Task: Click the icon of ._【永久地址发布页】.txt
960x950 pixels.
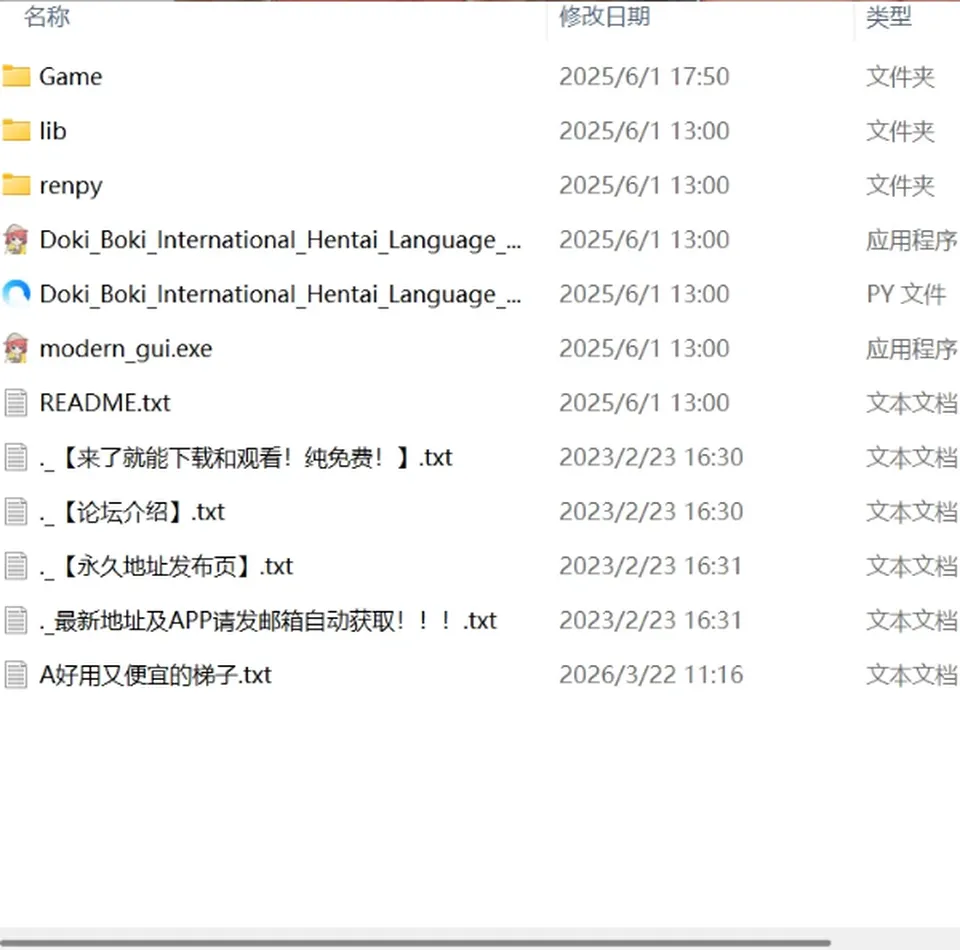Action: (16, 566)
